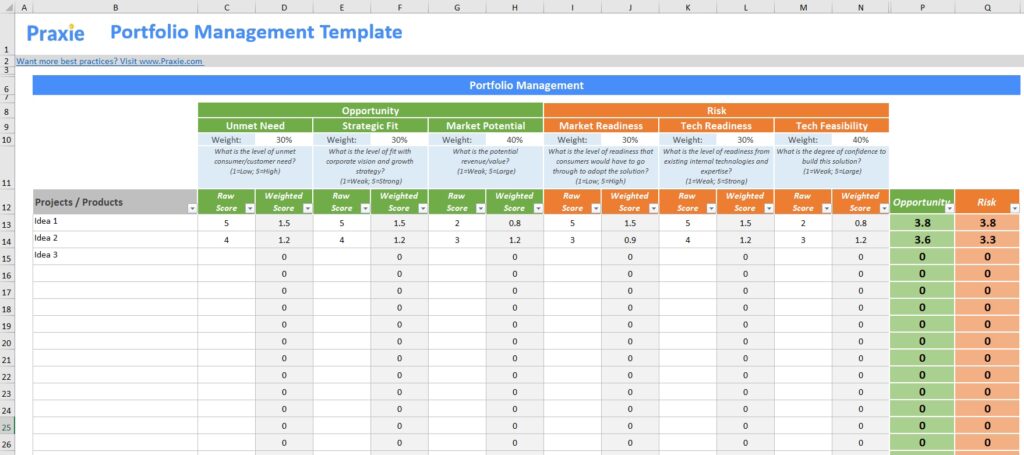This screenshot has height=455, width=1024.
Task: Select the Idea 1 cell
Action: point(114,222)
